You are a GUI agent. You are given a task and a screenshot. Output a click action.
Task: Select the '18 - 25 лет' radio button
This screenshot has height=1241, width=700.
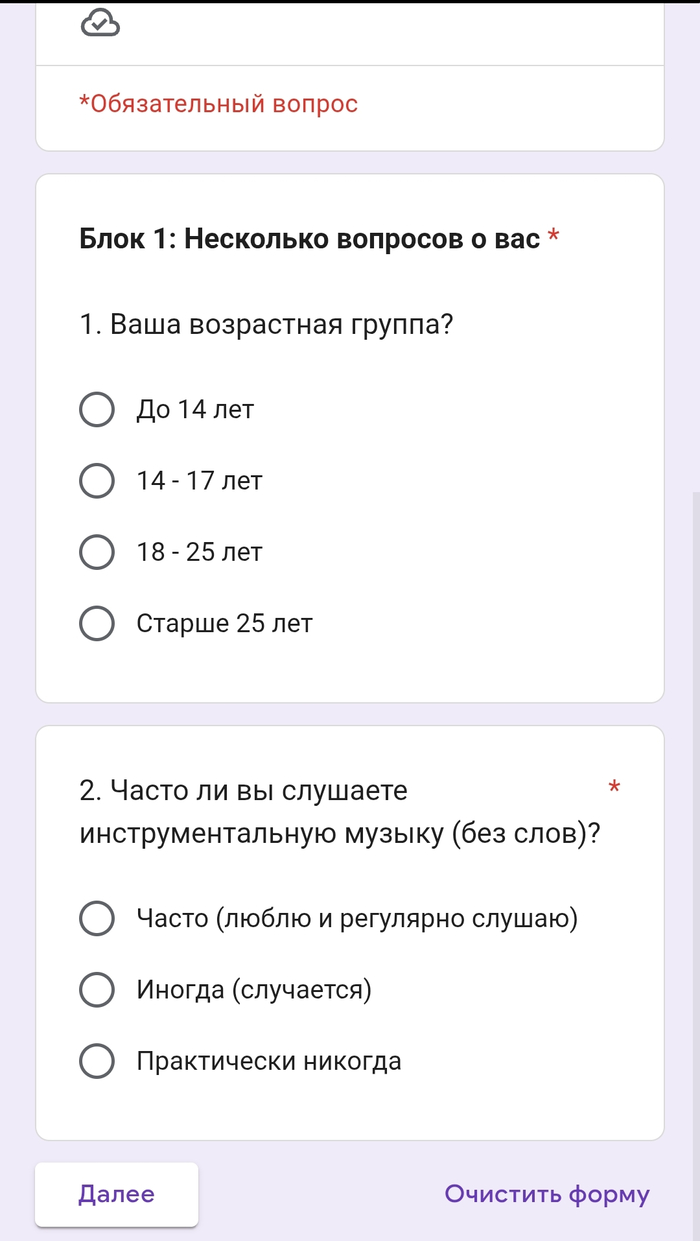96,552
